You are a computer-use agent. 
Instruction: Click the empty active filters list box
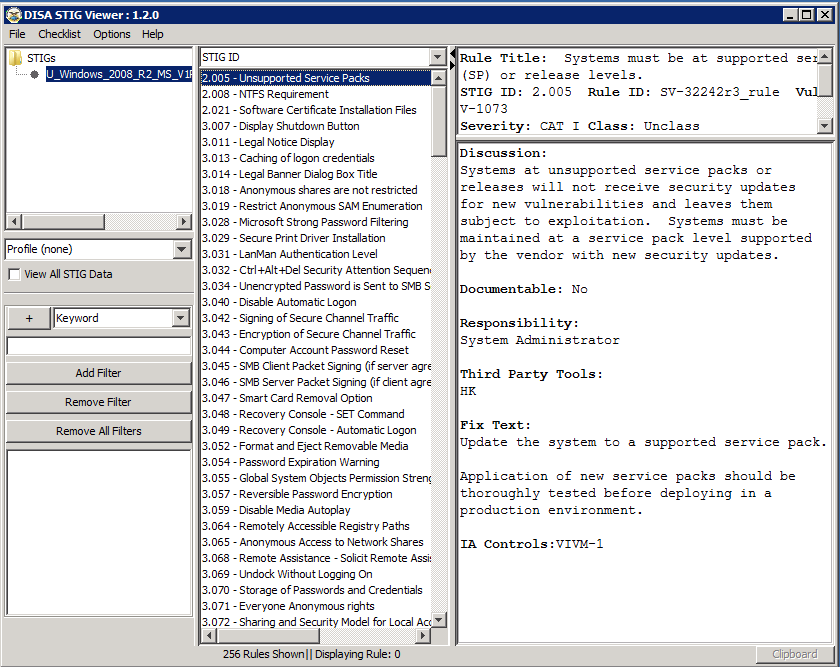click(99, 533)
